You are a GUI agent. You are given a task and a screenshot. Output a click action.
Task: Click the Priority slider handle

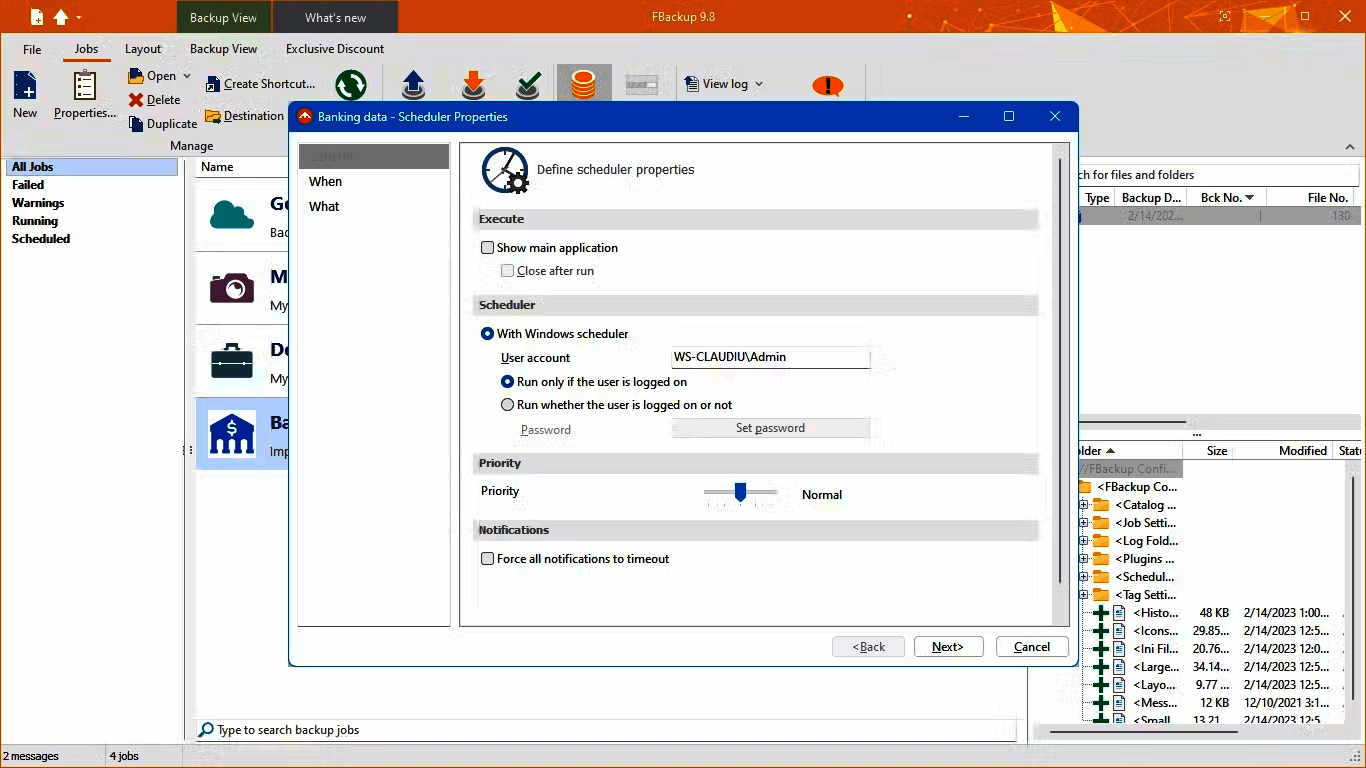coord(740,492)
